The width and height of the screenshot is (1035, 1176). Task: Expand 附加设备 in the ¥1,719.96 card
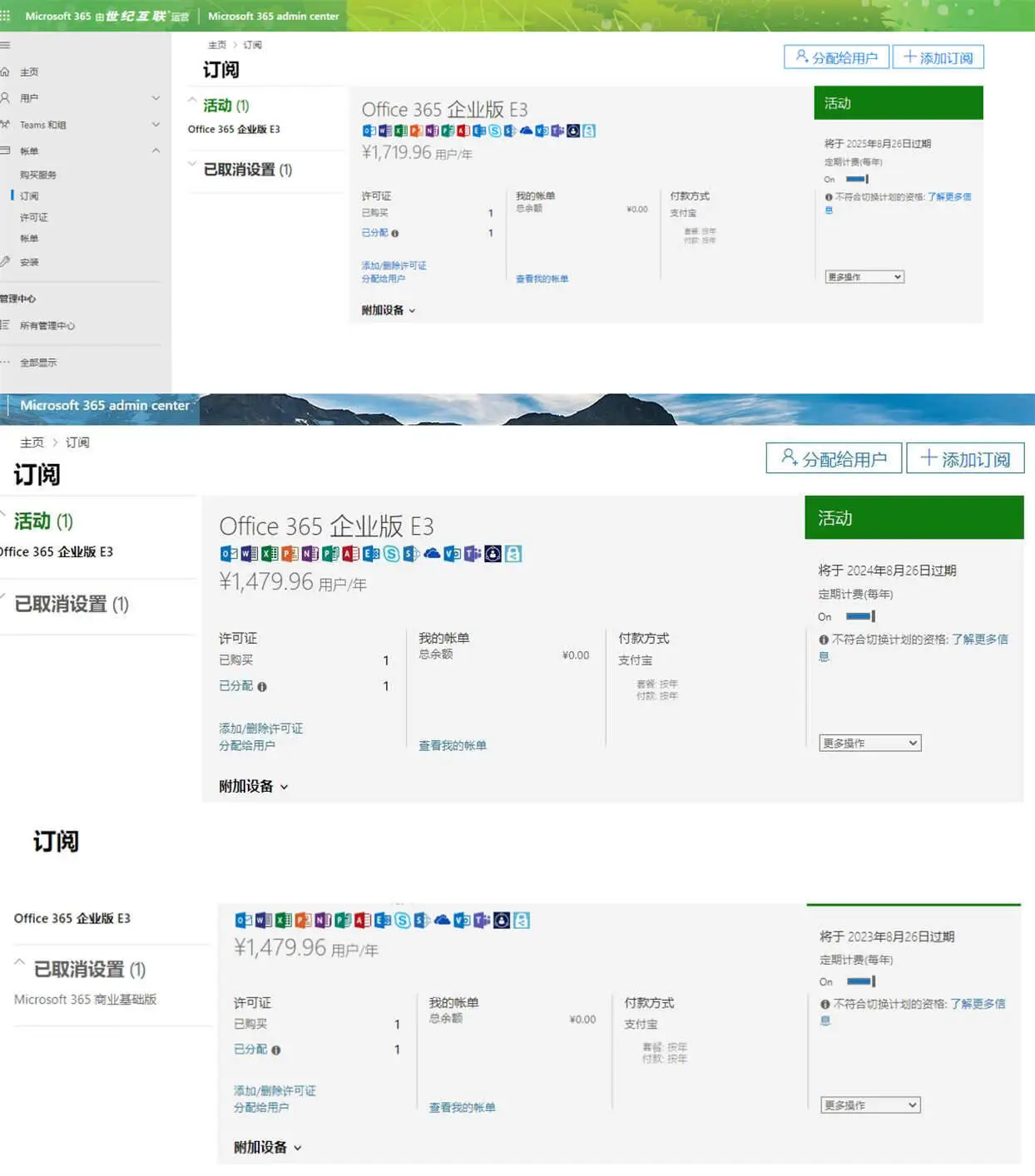[389, 310]
